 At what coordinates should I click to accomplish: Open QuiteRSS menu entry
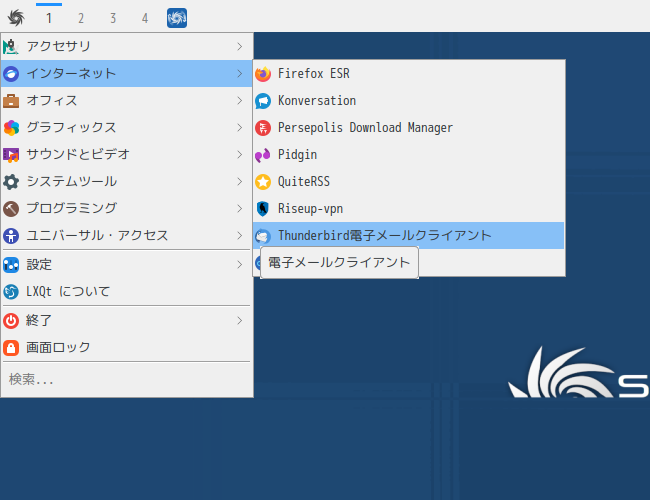coord(409,182)
